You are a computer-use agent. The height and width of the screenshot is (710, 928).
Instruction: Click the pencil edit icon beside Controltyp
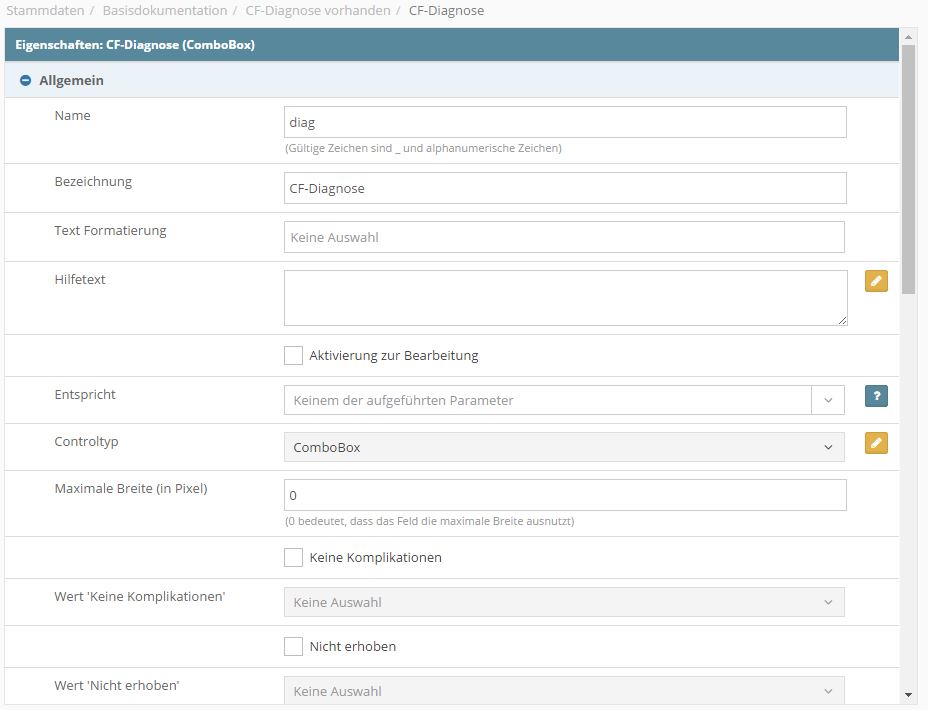point(876,443)
